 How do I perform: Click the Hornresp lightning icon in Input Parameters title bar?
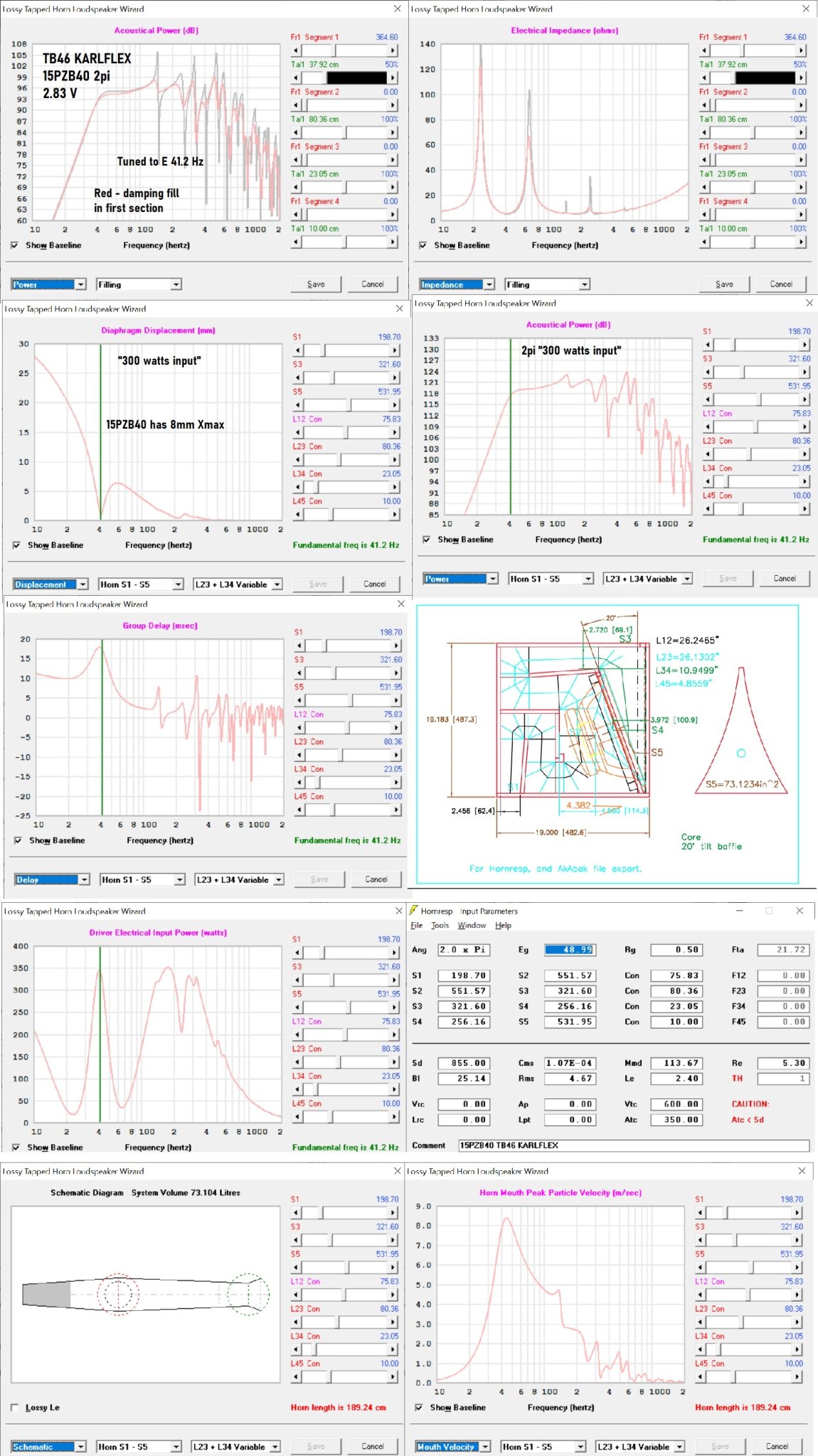[x=413, y=910]
